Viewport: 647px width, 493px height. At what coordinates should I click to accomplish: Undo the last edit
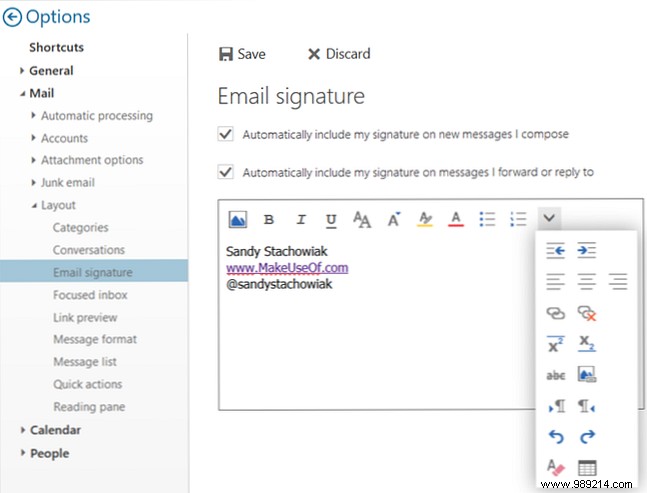click(556, 436)
